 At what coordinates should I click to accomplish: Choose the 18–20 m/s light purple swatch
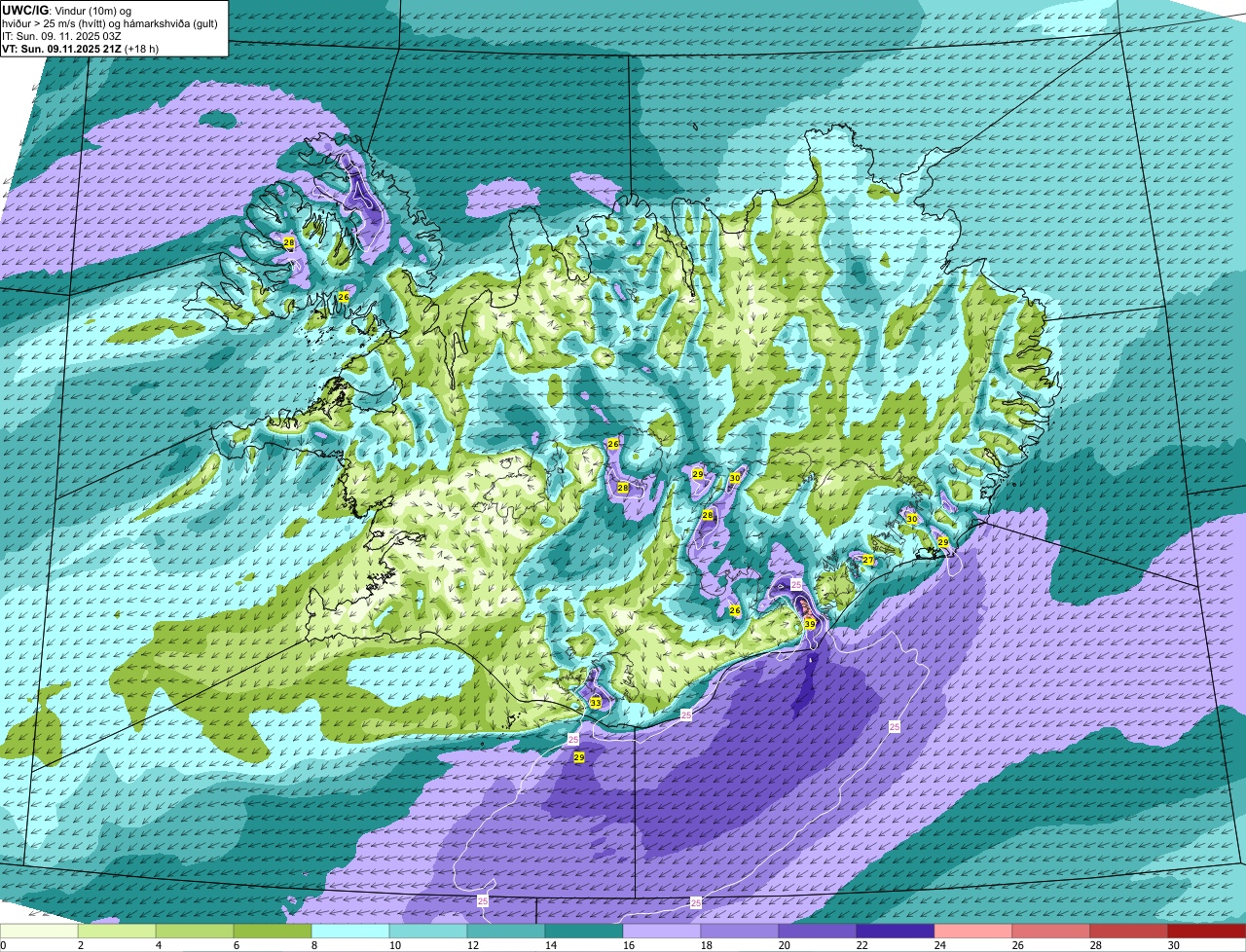740,932
